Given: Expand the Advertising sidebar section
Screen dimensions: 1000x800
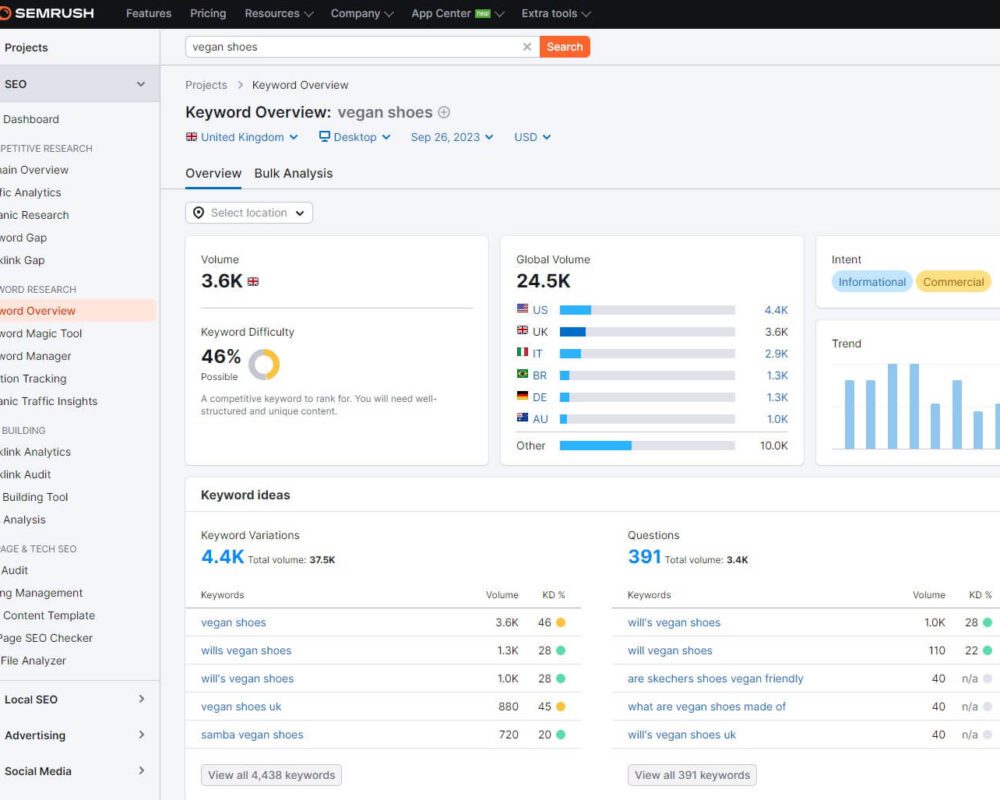Looking at the screenshot, I should 141,735.
